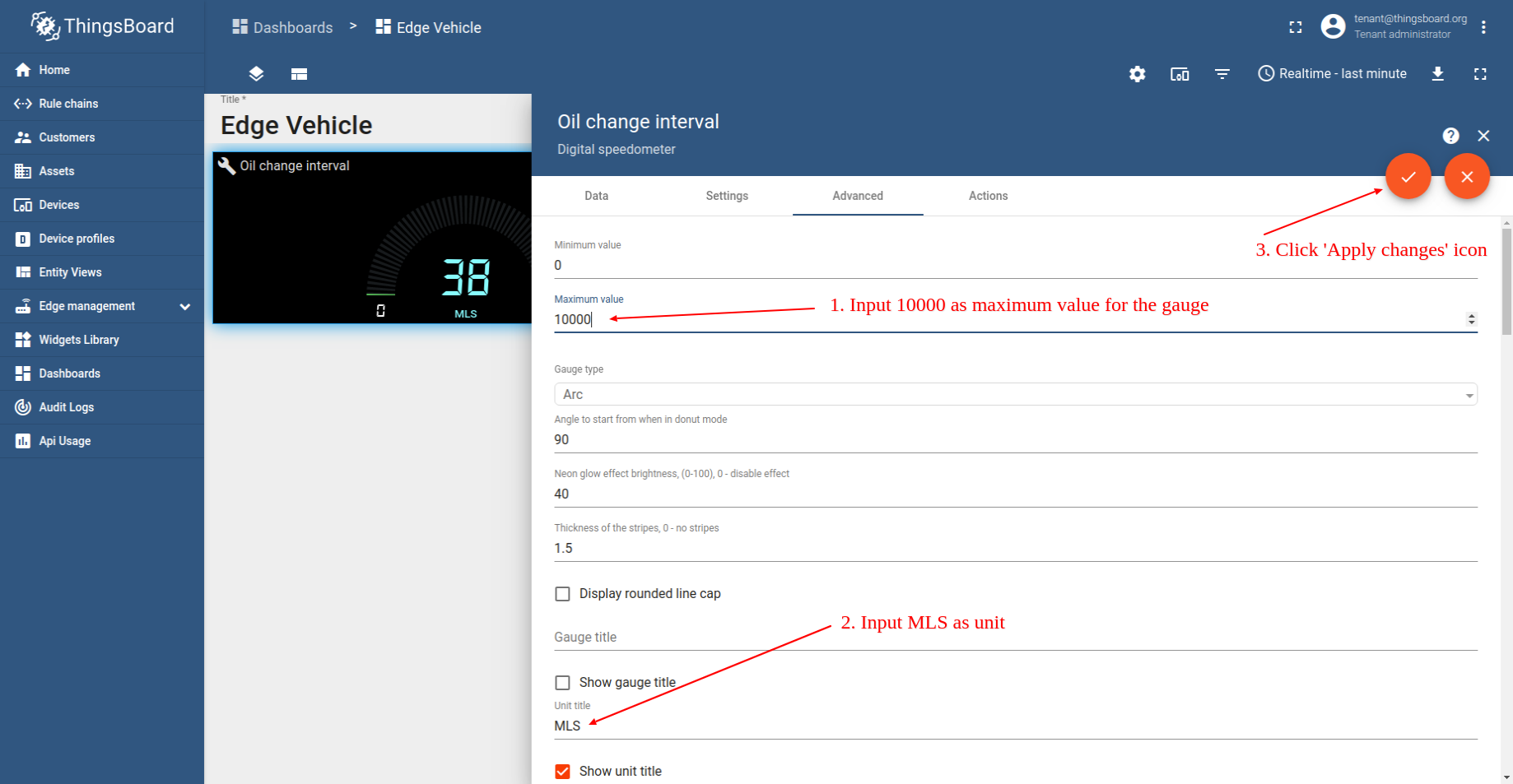The width and height of the screenshot is (1513, 784).
Task: Open the filters icon in dashboard toolbar
Action: (1222, 74)
